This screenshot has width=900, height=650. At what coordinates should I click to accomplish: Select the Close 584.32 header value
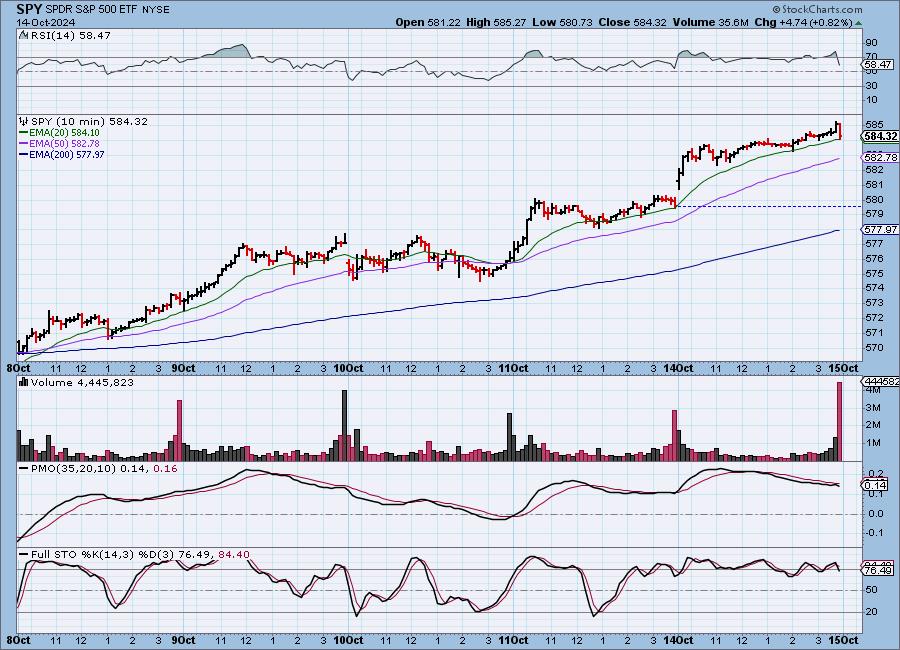633,22
